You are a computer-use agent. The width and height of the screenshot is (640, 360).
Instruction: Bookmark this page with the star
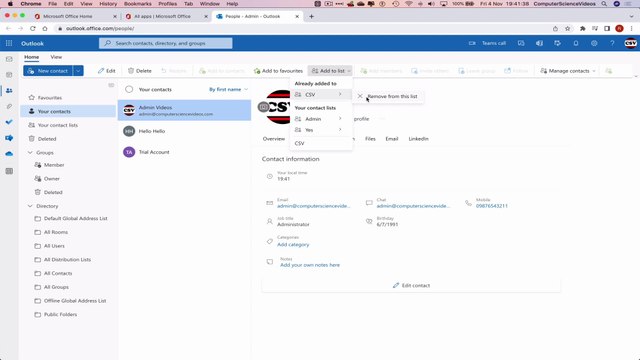click(x=567, y=29)
